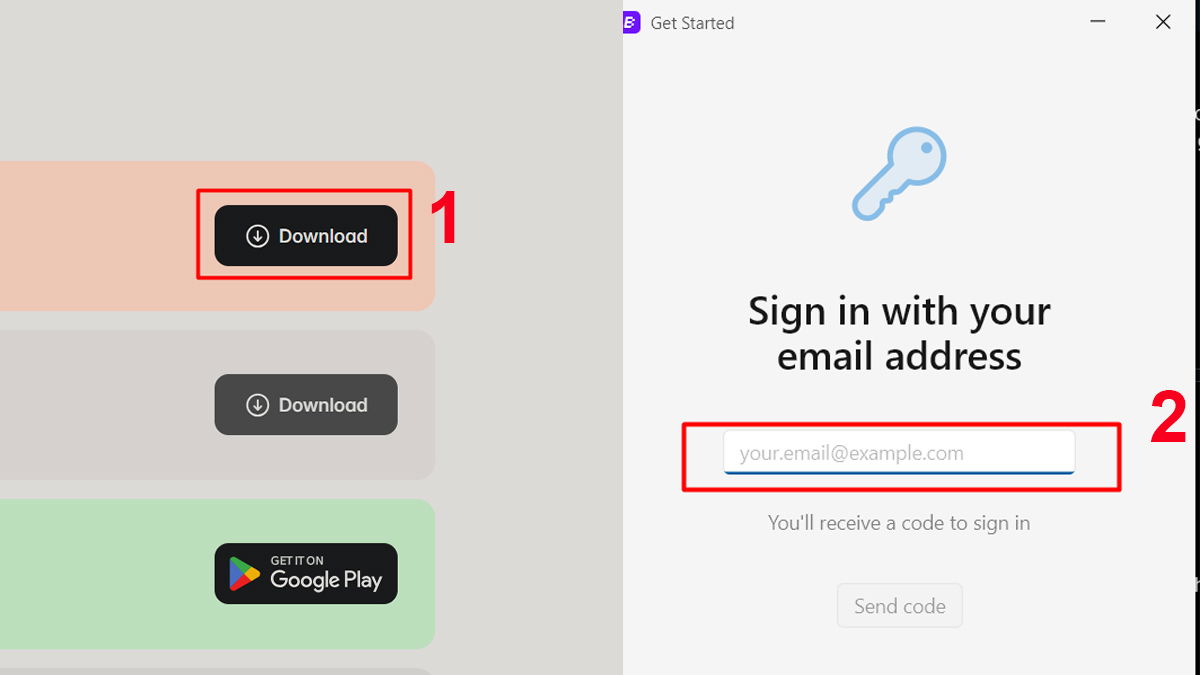Click the arrow icon in the gray Download button
Screen dimensions: 1200x675
click(258, 405)
